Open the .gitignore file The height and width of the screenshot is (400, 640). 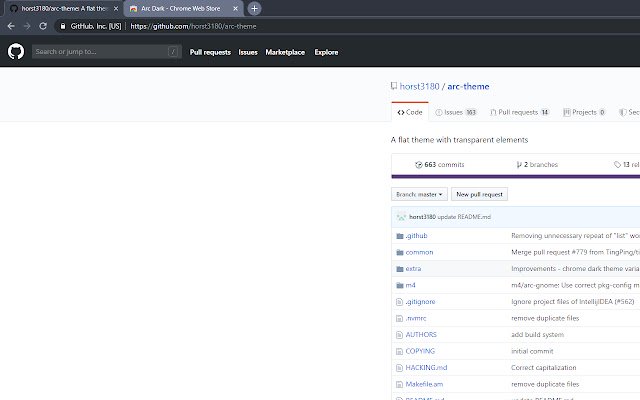[x=420, y=302]
